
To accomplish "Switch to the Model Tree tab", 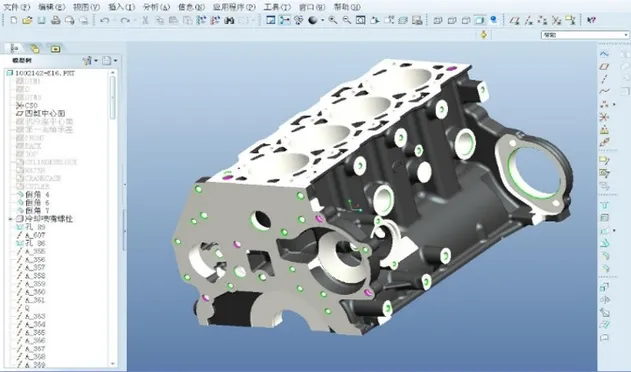I will [x=15, y=49].
